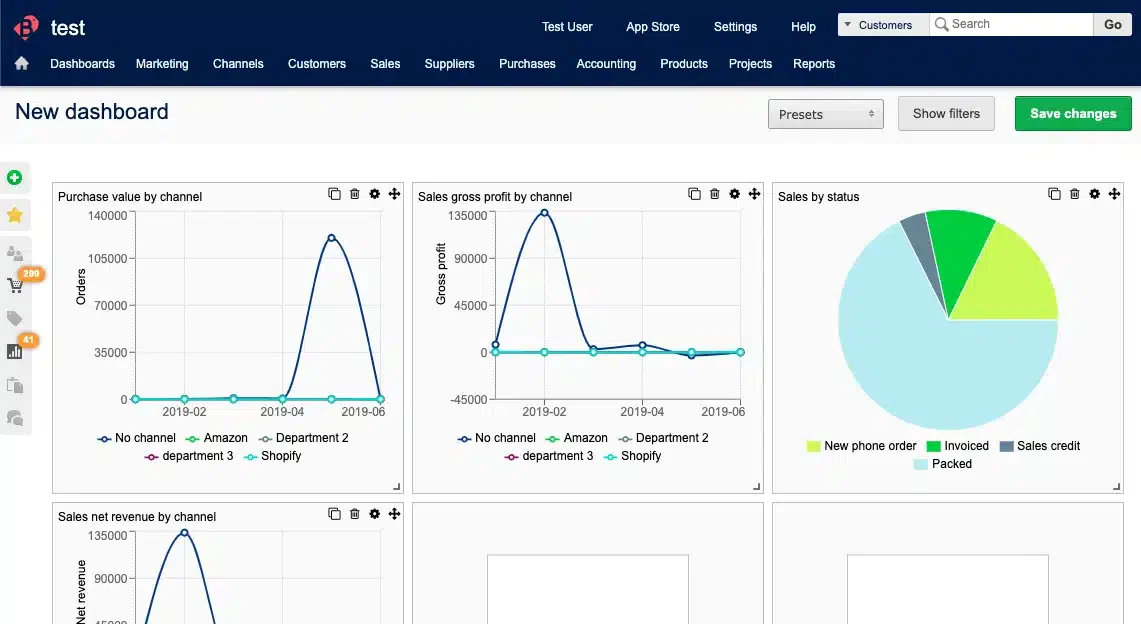This screenshot has height=624, width=1141.
Task: Click the Invoiced legend swatch
Action: point(934,447)
